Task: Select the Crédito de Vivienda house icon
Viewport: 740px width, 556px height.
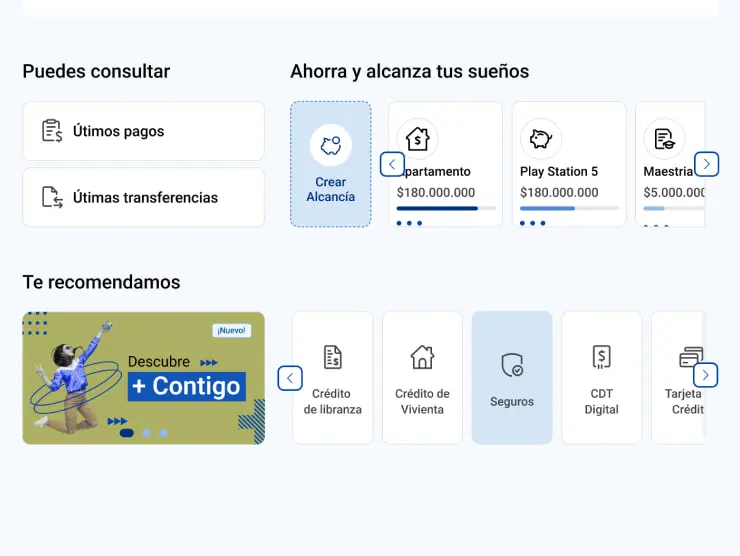Action: (422, 357)
